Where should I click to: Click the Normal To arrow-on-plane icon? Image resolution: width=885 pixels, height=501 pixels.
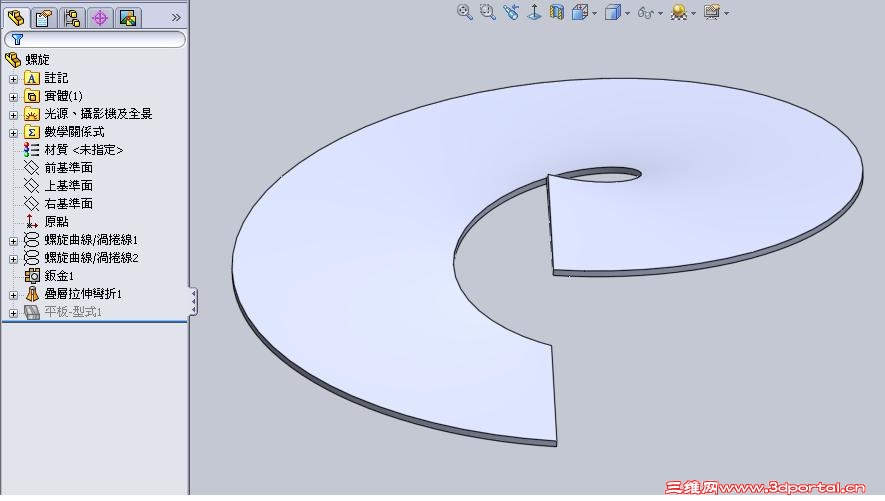click(x=534, y=12)
